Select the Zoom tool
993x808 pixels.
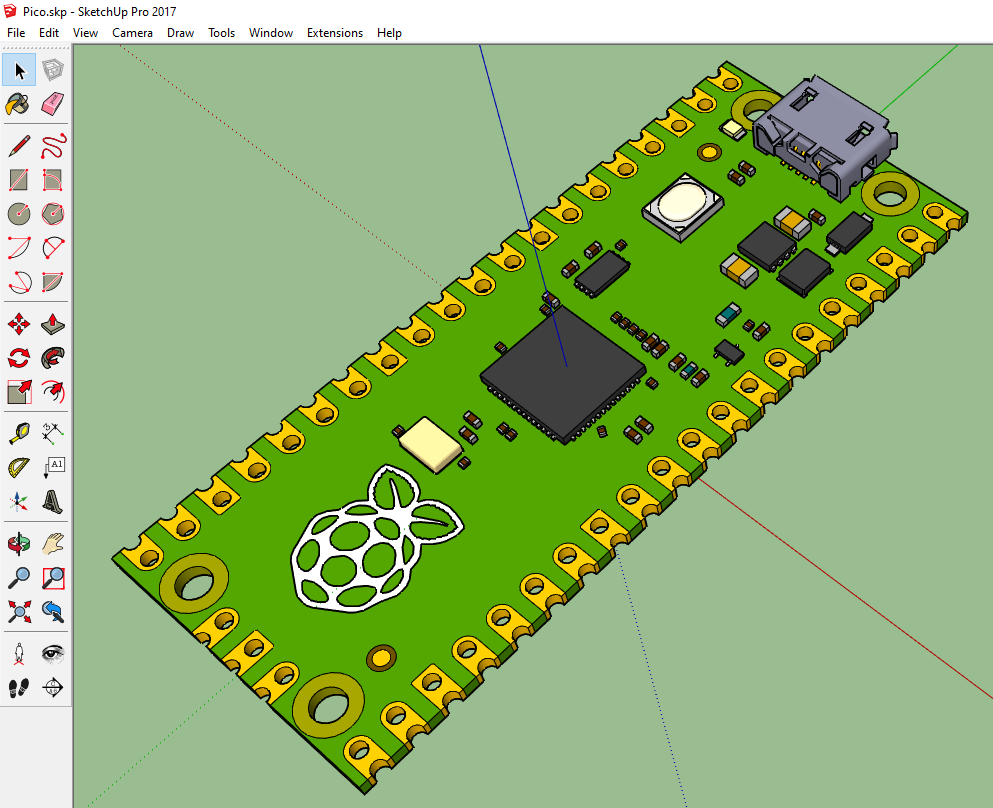click(17, 577)
